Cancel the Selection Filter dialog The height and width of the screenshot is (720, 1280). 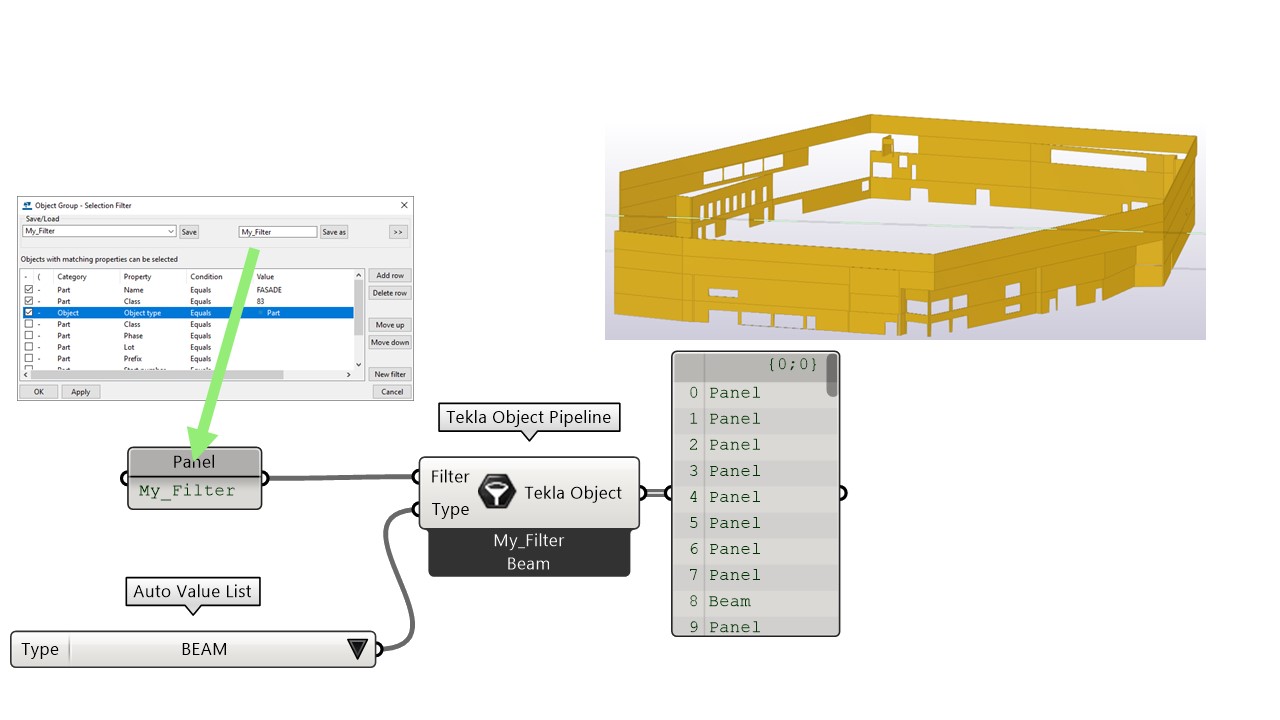[393, 392]
